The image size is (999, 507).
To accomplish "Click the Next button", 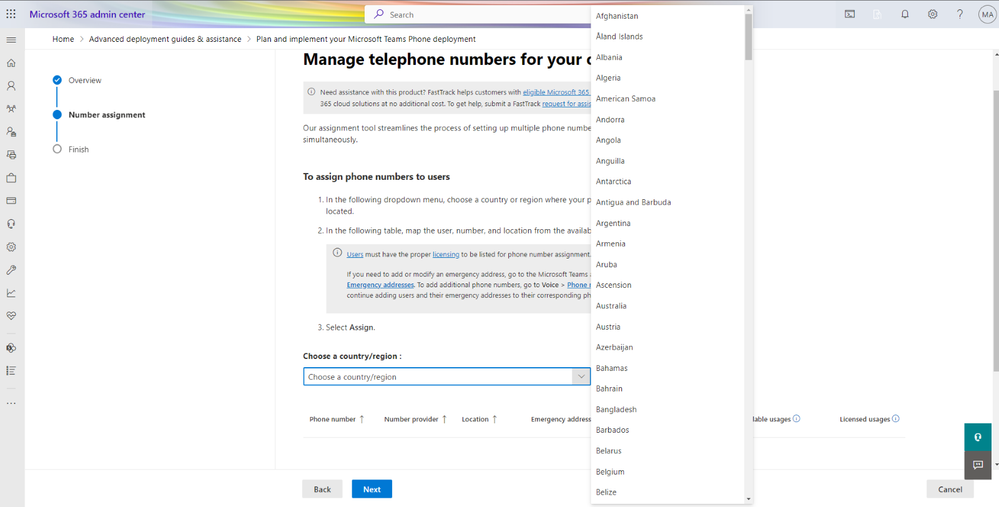I will click(x=372, y=489).
